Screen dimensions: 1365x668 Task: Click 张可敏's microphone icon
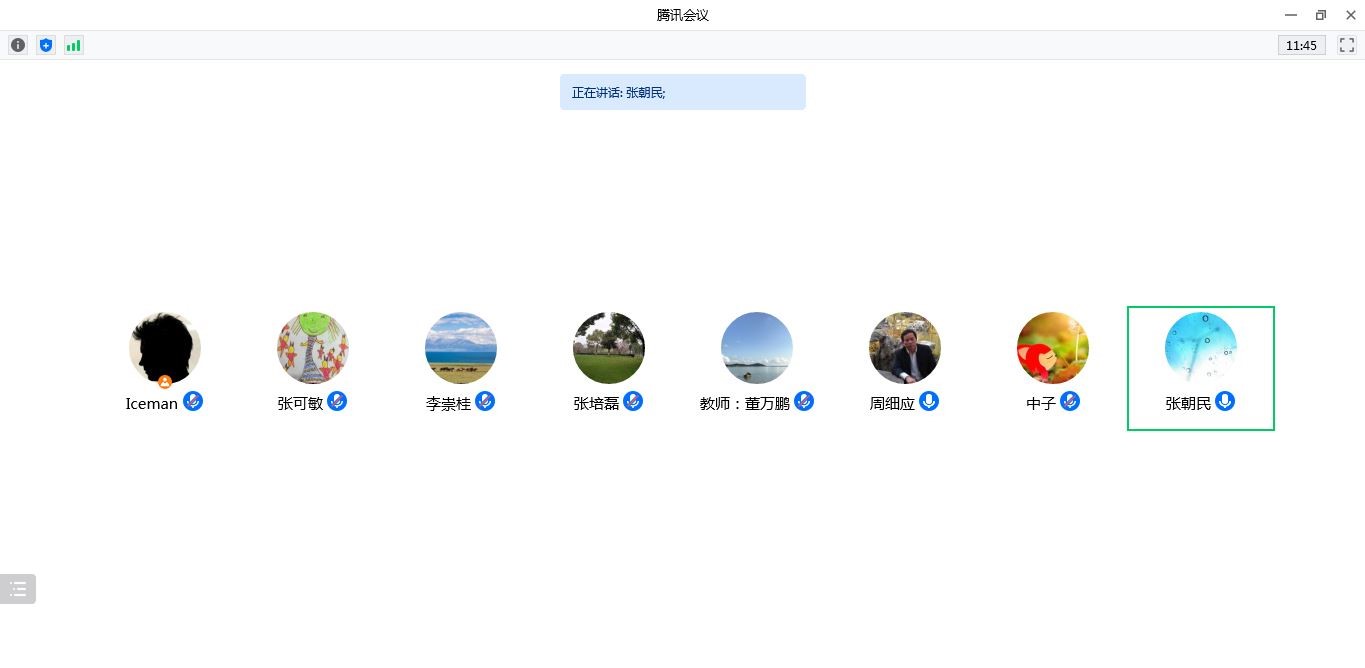[337, 402]
